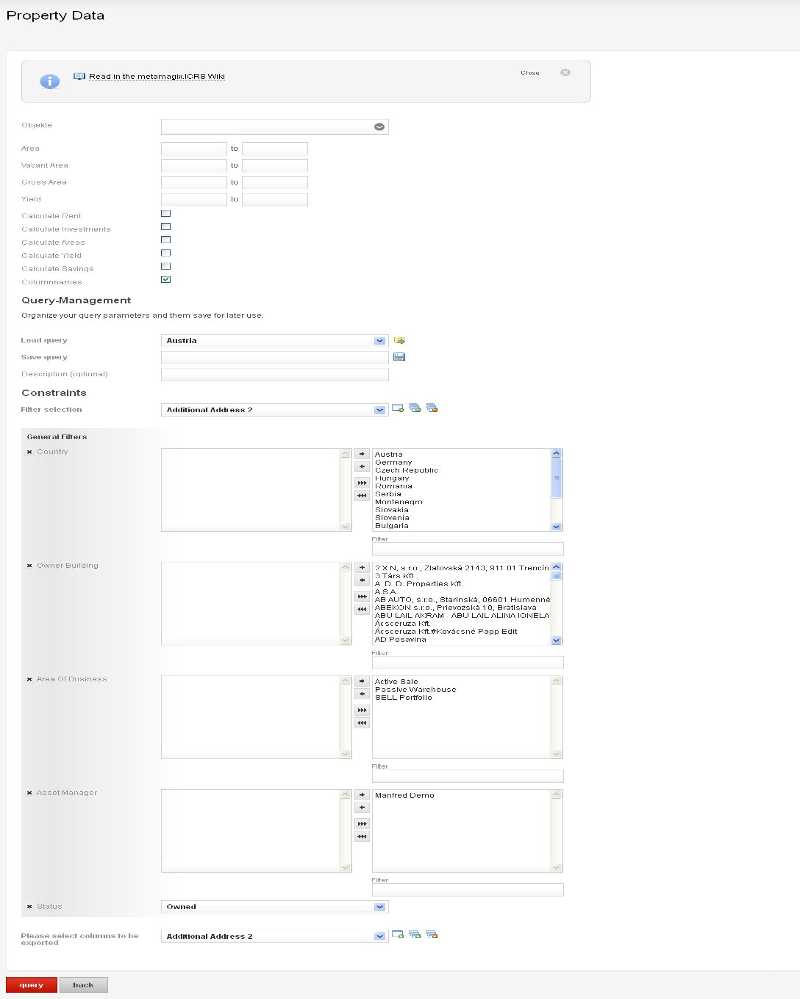
Task: Click the remove-all arrows in the Country filter
Action: pos(362,496)
